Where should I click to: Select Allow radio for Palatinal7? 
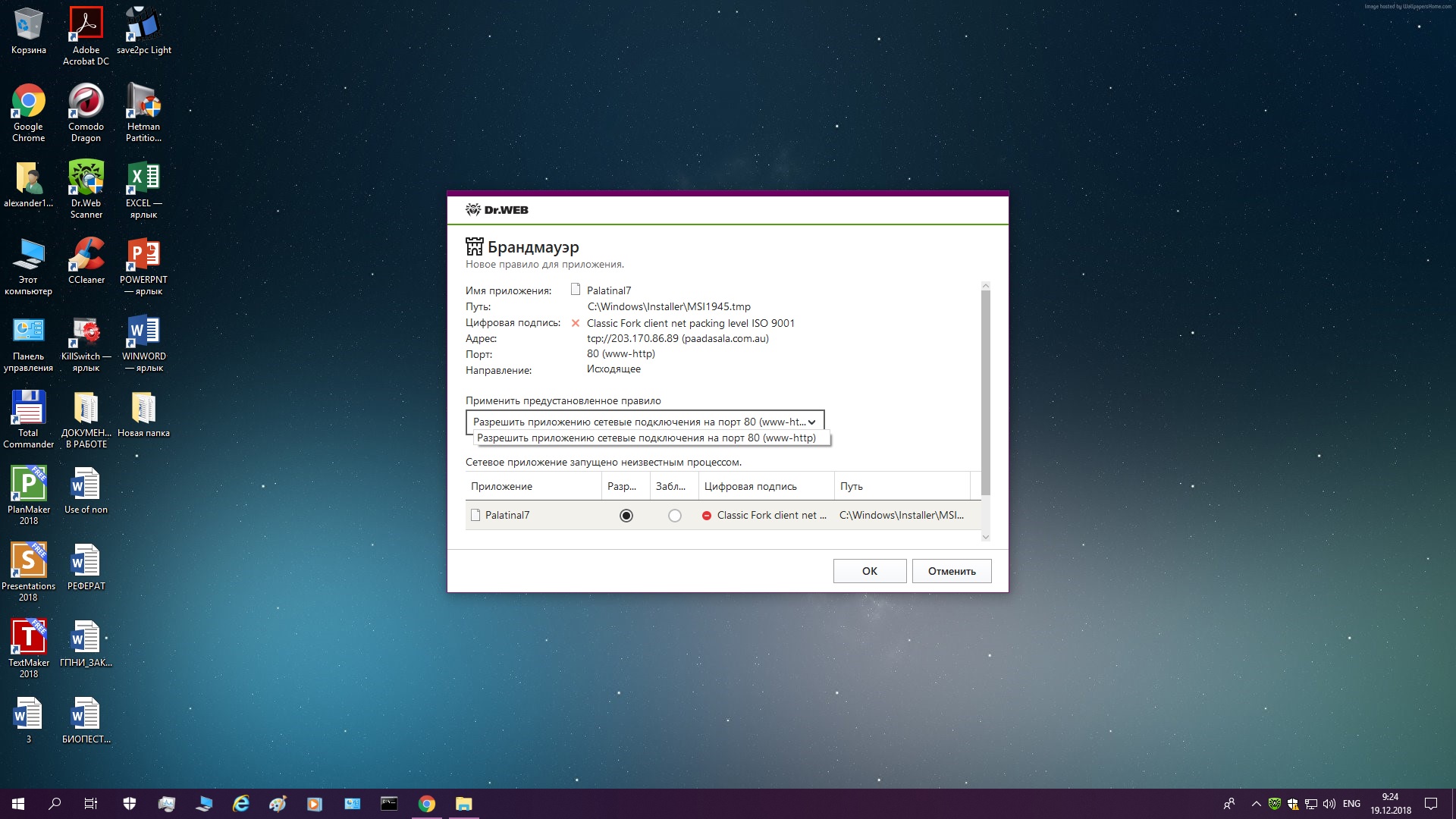pos(626,516)
